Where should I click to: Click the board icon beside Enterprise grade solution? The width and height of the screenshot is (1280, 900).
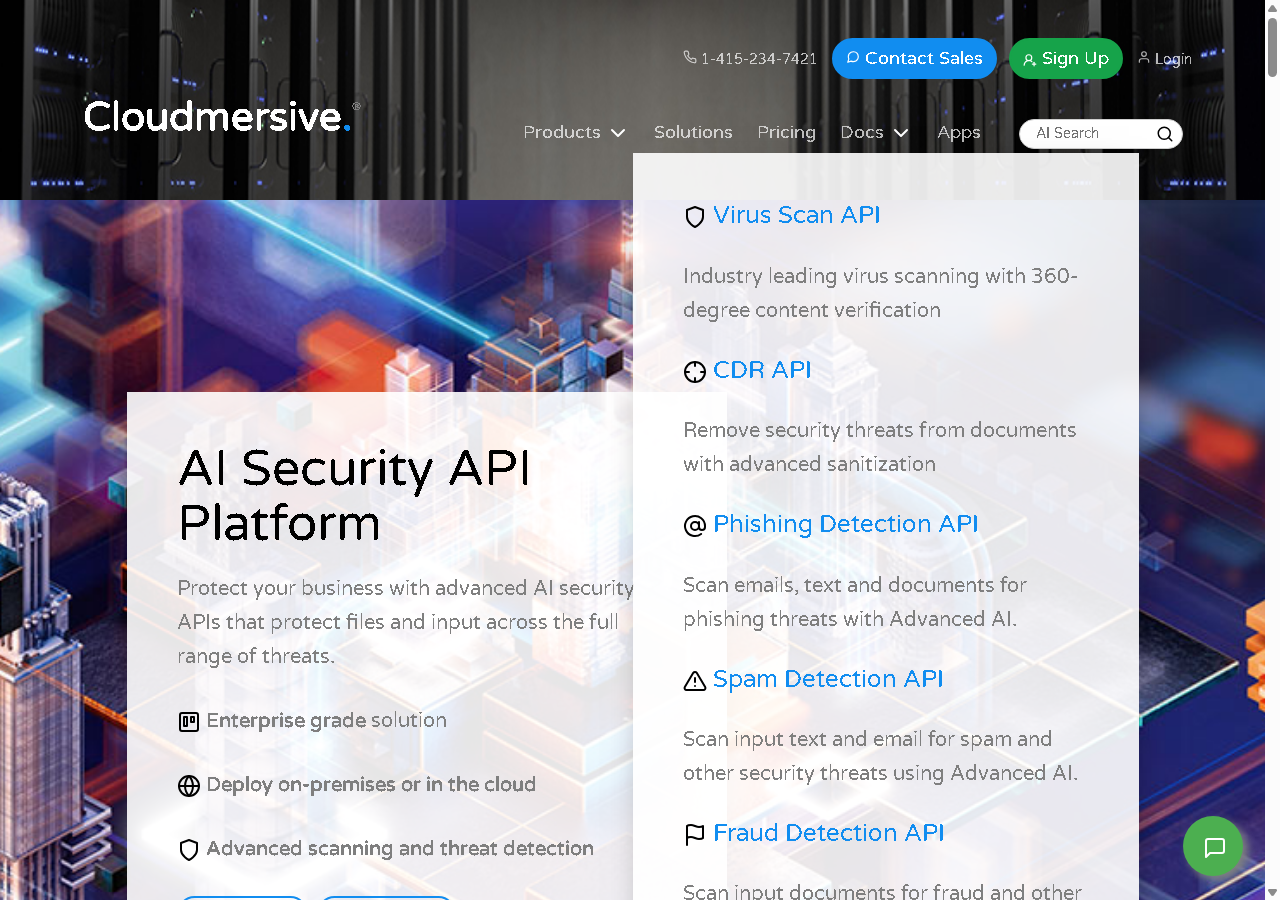click(x=189, y=722)
